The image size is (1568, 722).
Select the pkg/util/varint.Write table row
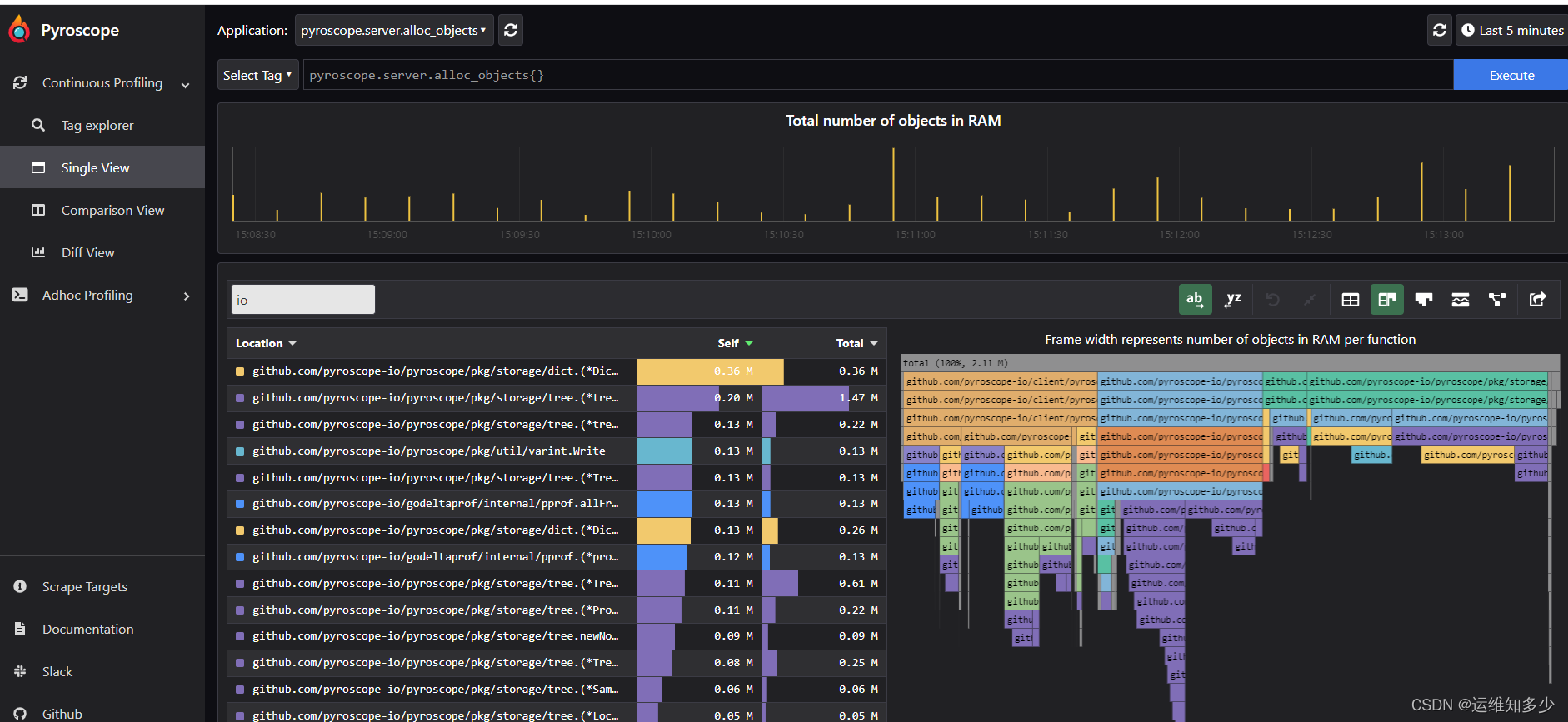[x=557, y=451]
